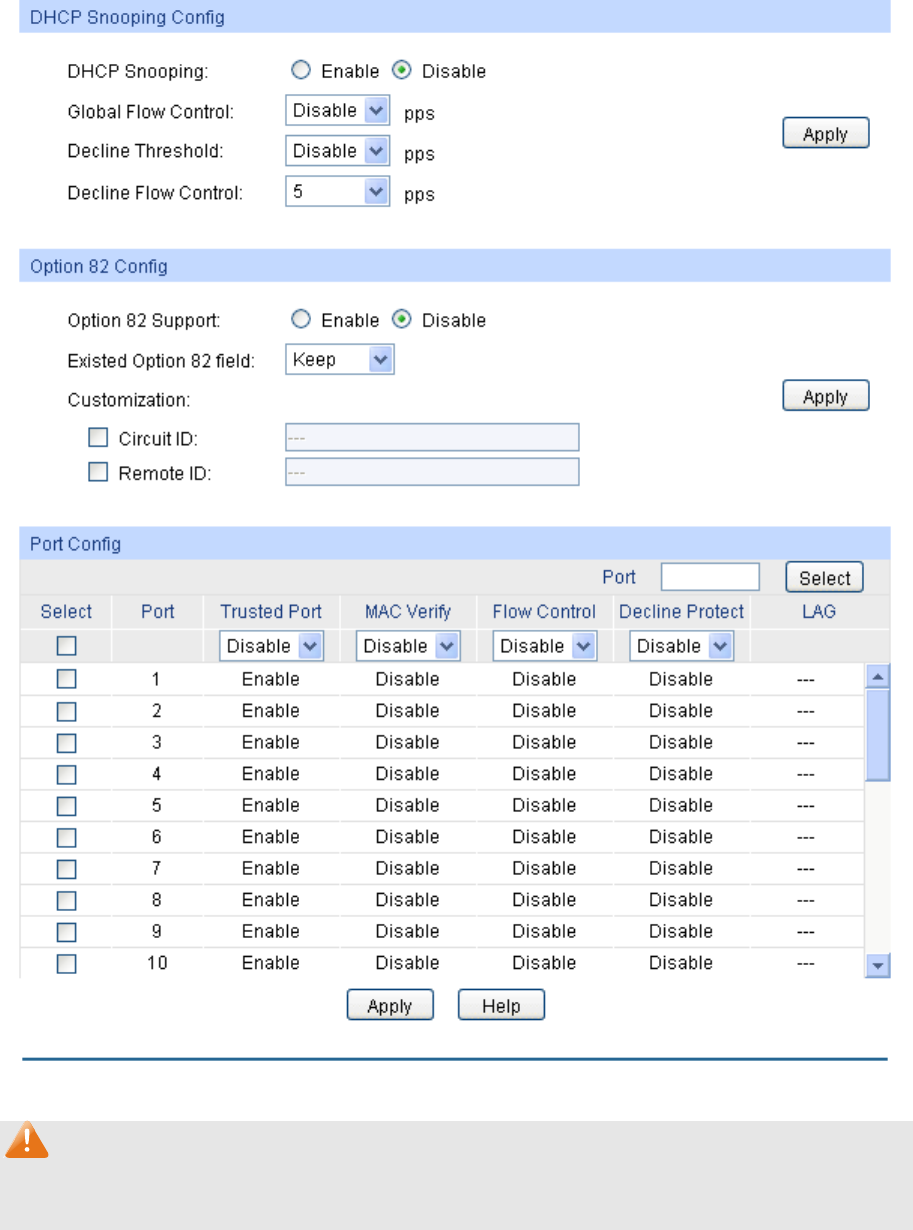The height and width of the screenshot is (1230, 913).
Task: Apply the Option 82 Config settings
Action: coord(826,396)
